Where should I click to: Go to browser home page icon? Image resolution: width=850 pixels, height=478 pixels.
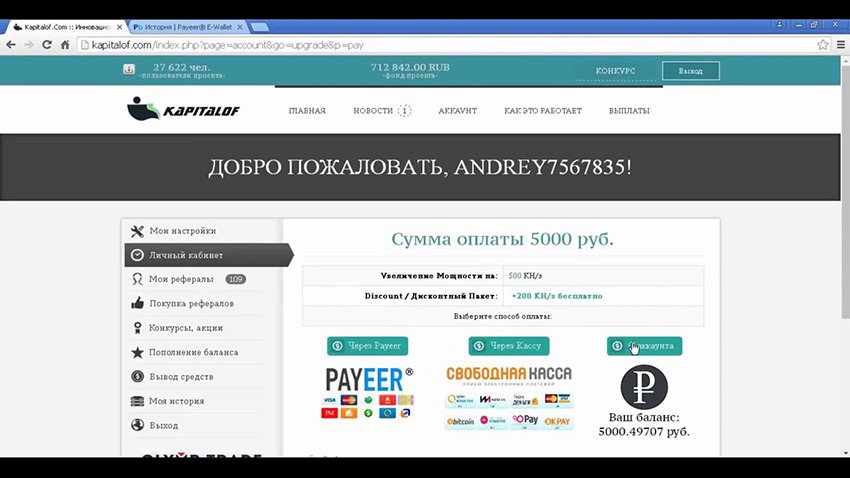click(65, 45)
